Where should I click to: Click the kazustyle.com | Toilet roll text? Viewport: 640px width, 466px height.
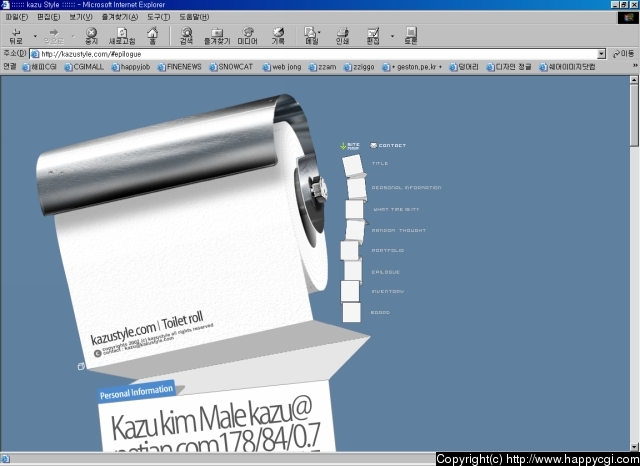click(147, 328)
